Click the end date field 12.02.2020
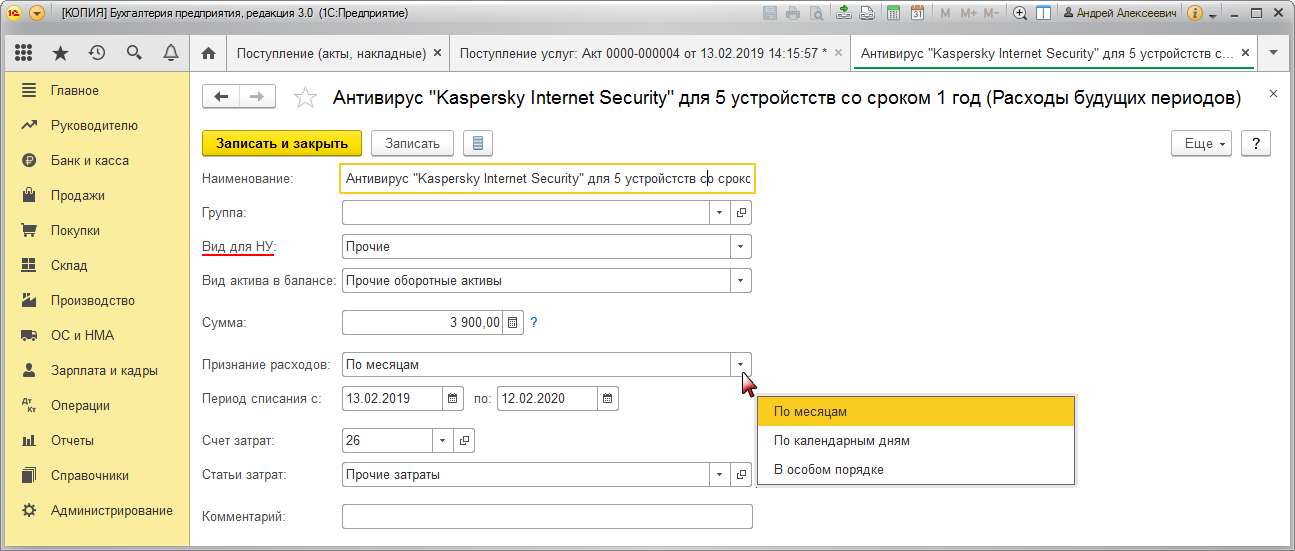This screenshot has width=1295, height=551. pos(547,398)
